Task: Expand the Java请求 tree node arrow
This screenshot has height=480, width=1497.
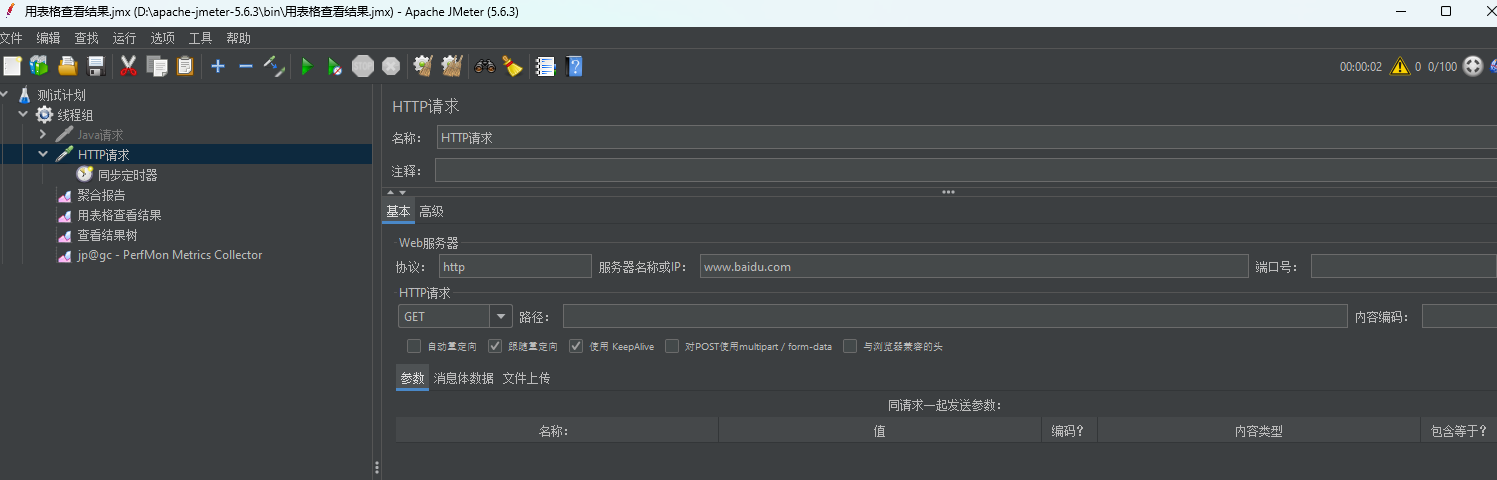Action: 43,135
